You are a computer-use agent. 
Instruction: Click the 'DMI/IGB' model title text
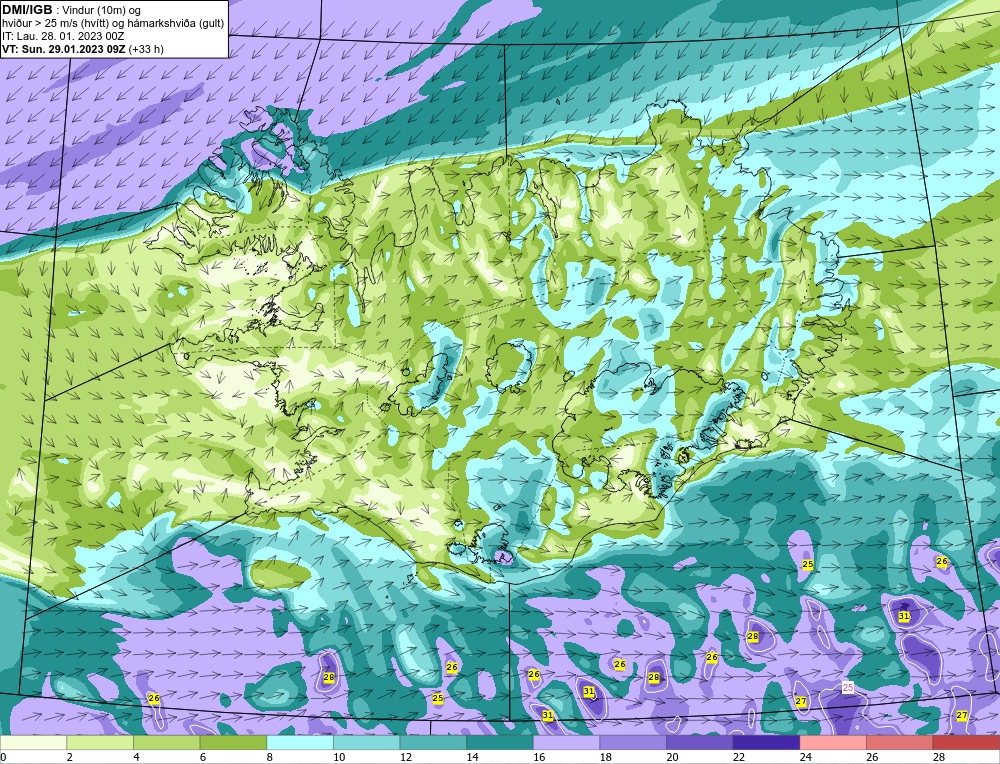click(27, 10)
